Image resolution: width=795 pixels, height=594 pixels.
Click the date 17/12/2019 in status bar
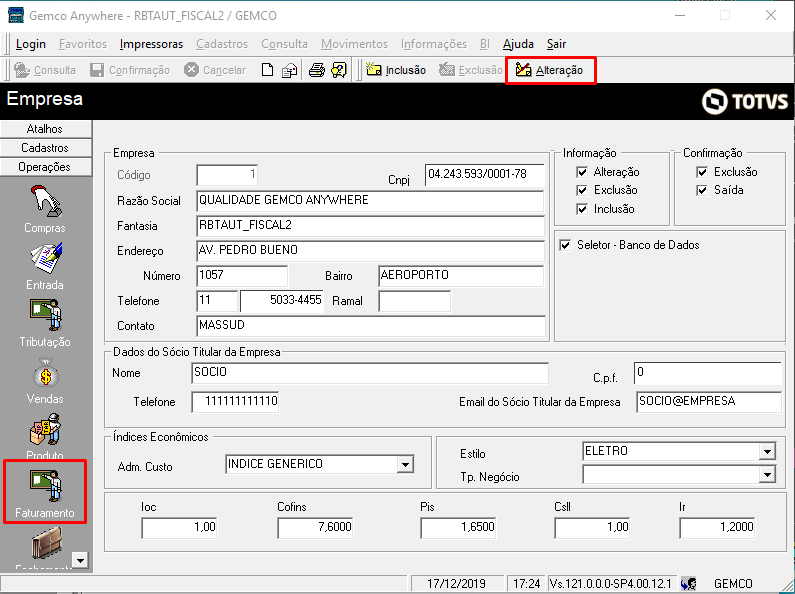[x=456, y=584]
